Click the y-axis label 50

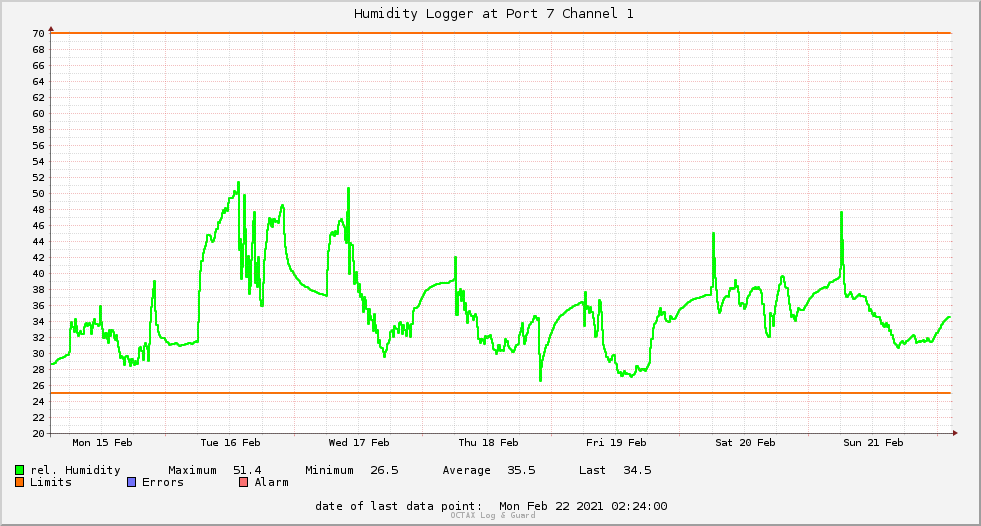(x=39, y=194)
